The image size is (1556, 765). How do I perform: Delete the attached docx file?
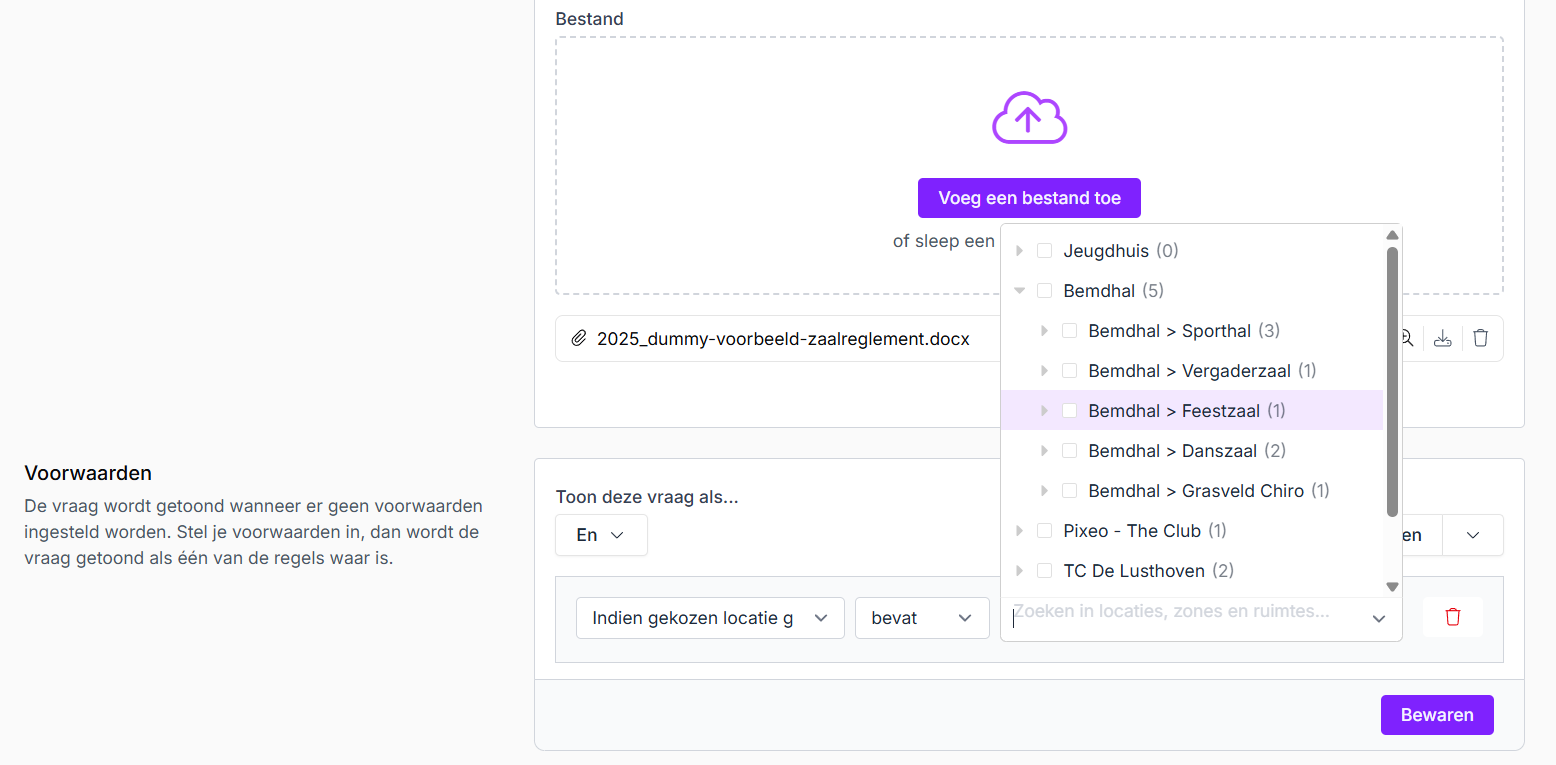[1481, 339]
